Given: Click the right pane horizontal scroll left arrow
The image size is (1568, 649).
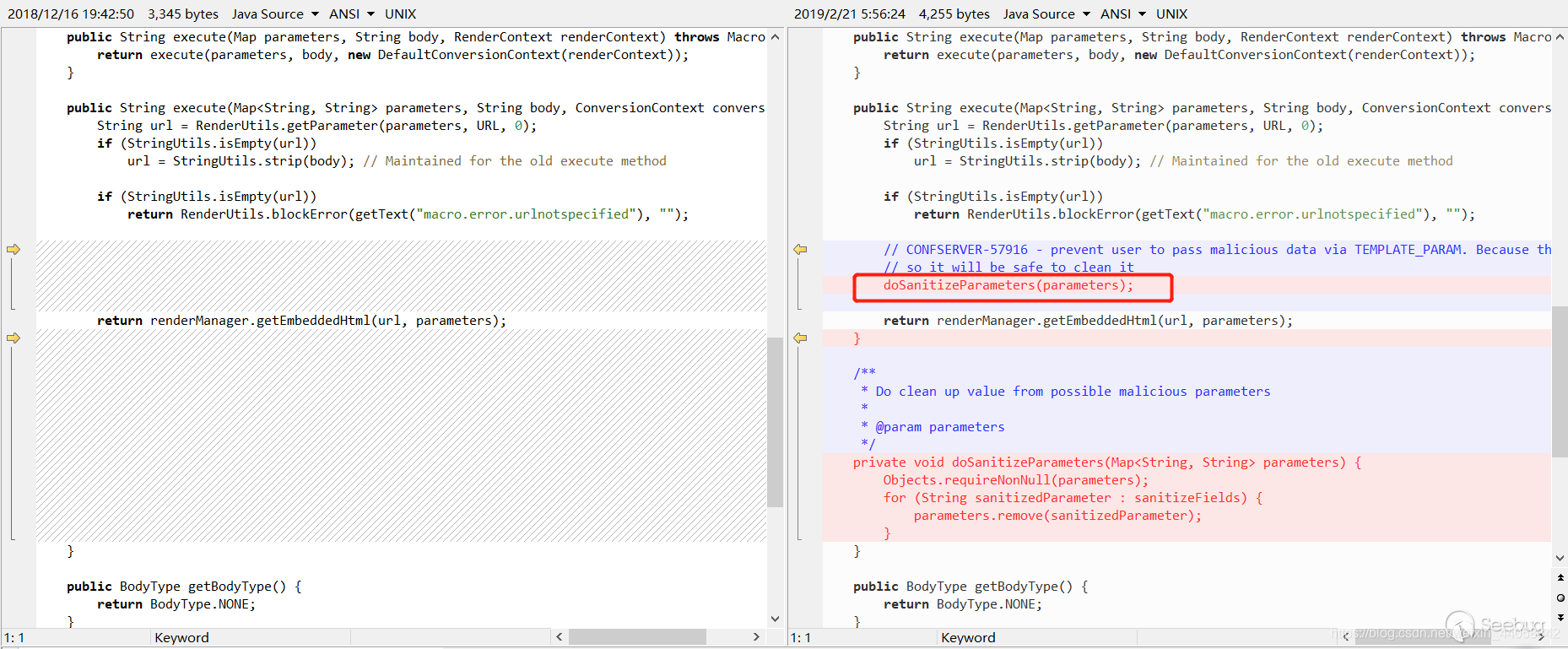Looking at the screenshot, I should pyautogui.click(x=1345, y=637).
